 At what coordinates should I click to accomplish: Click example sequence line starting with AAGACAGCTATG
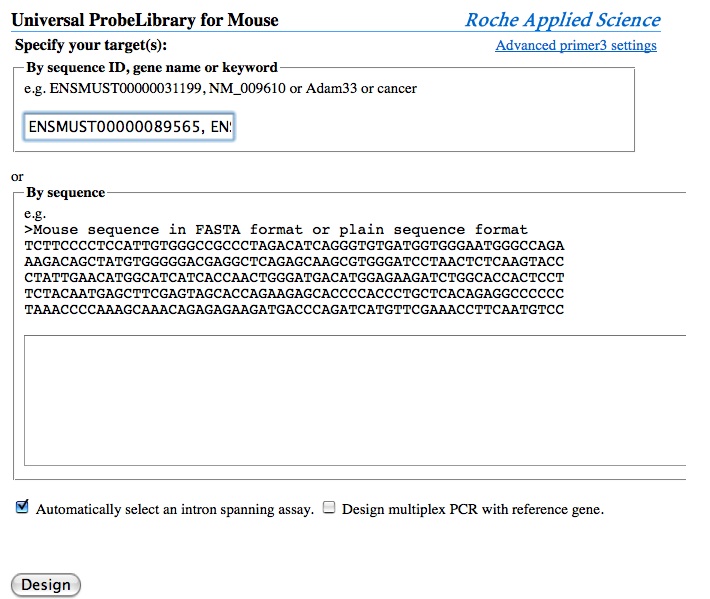(294, 261)
